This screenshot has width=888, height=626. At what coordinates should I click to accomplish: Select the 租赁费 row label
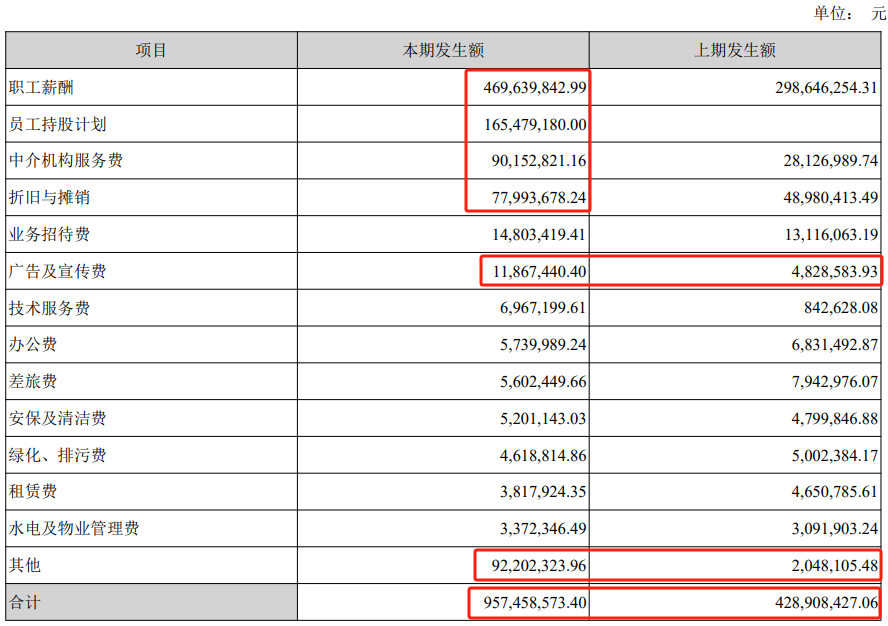pyautogui.click(x=33, y=491)
